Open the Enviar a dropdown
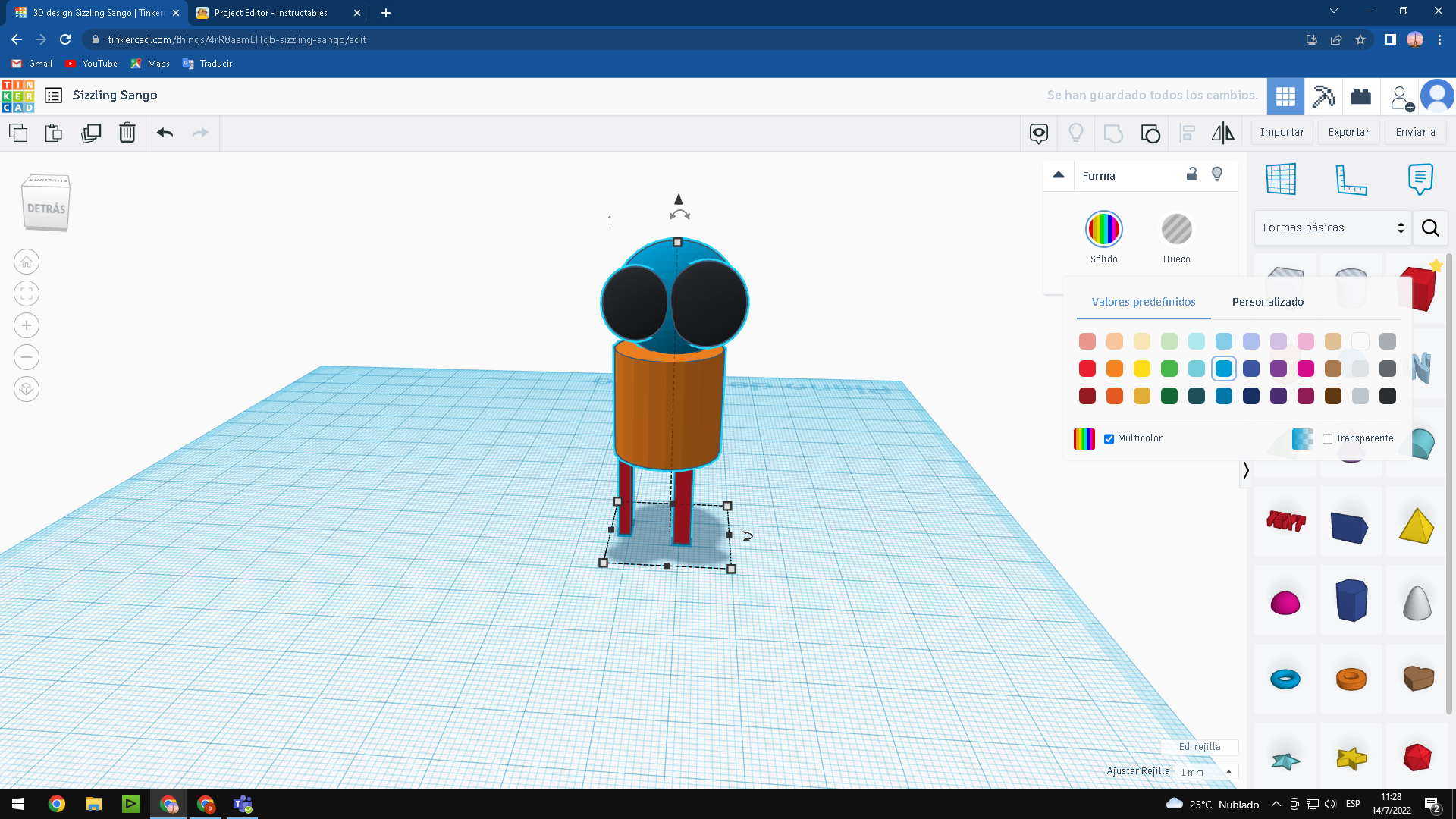This screenshot has height=819, width=1456. 1415,132
